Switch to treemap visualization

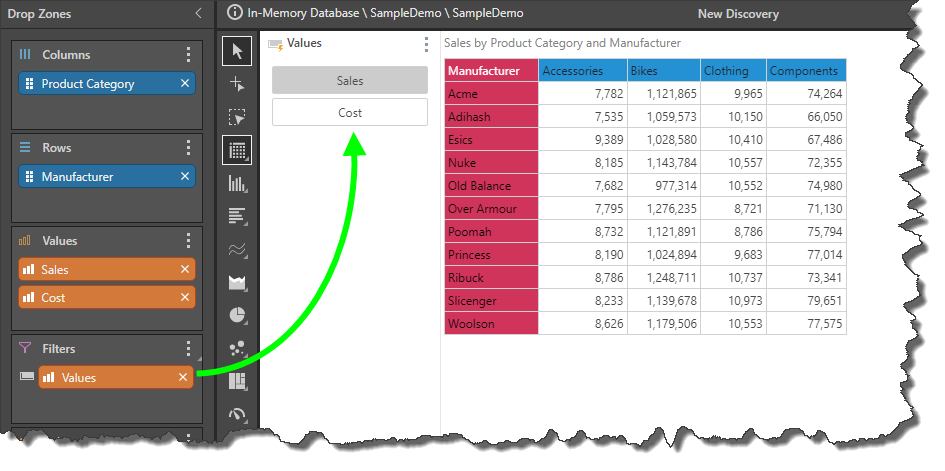[x=237, y=381]
